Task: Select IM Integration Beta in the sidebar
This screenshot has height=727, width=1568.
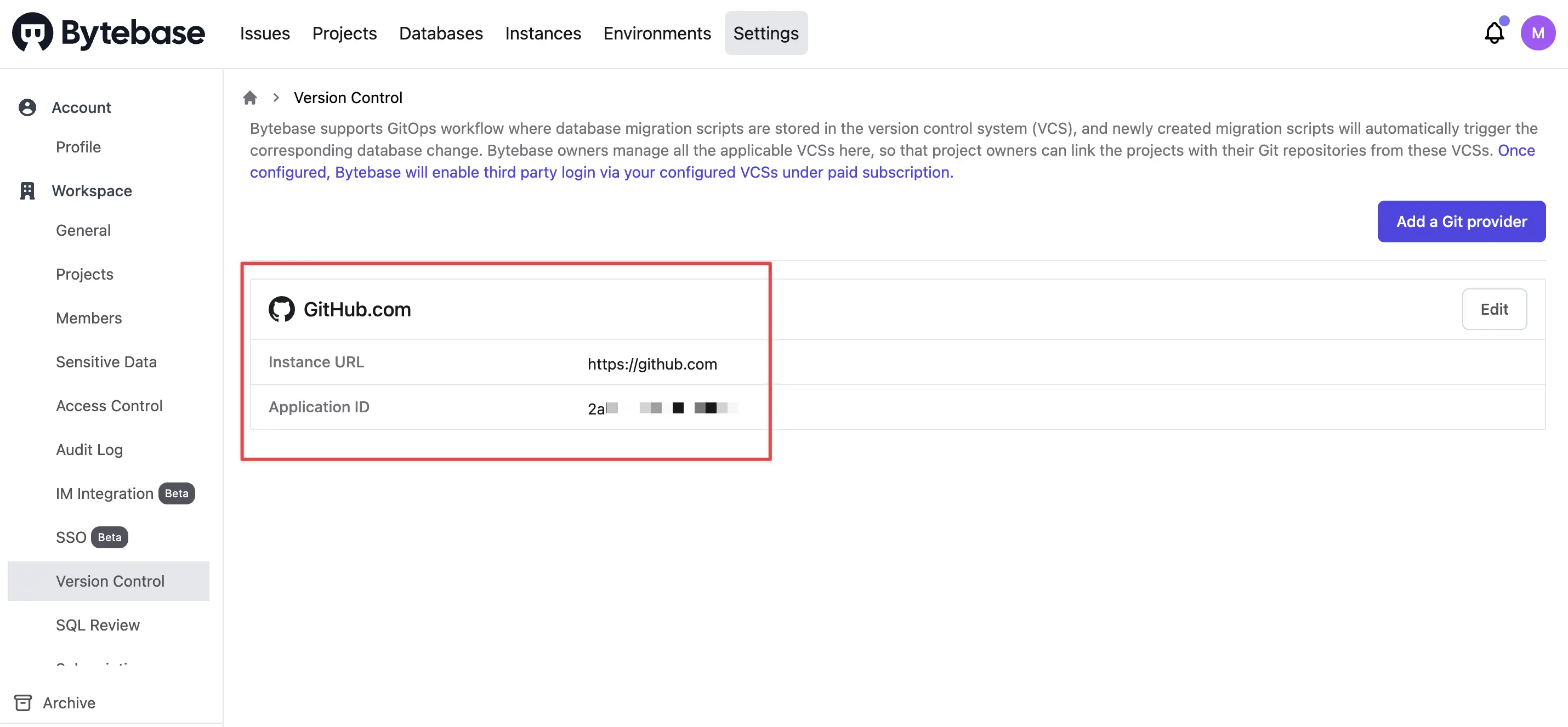Action: point(104,493)
